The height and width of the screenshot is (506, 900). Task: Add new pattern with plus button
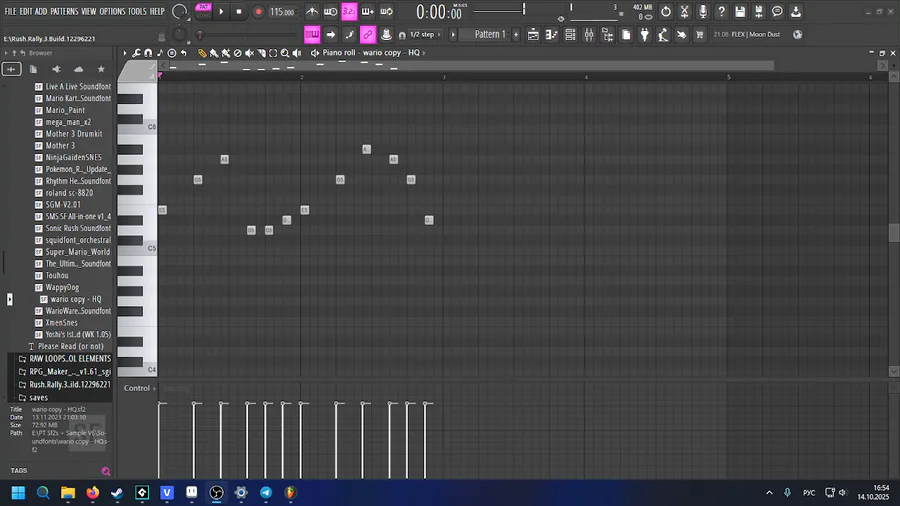[x=516, y=34]
